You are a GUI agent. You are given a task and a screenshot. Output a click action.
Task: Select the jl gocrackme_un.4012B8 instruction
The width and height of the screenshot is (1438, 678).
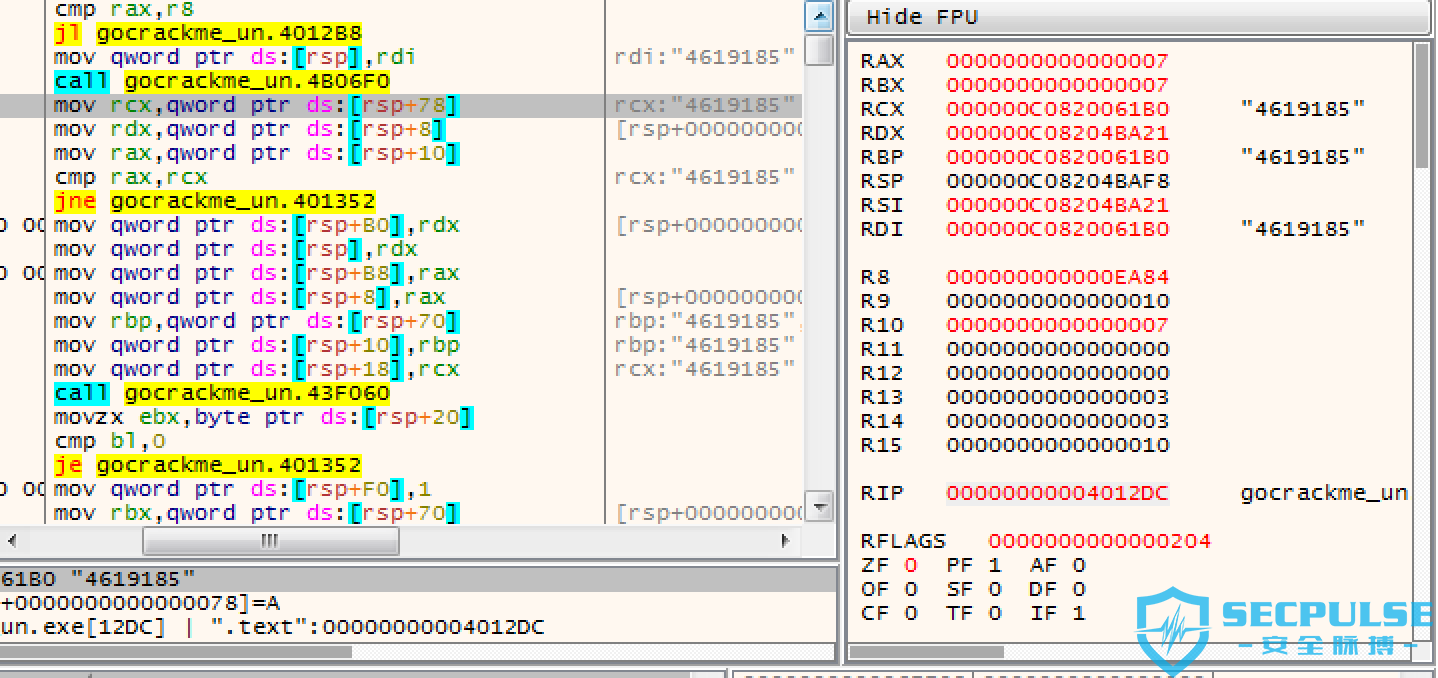point(208,33)
